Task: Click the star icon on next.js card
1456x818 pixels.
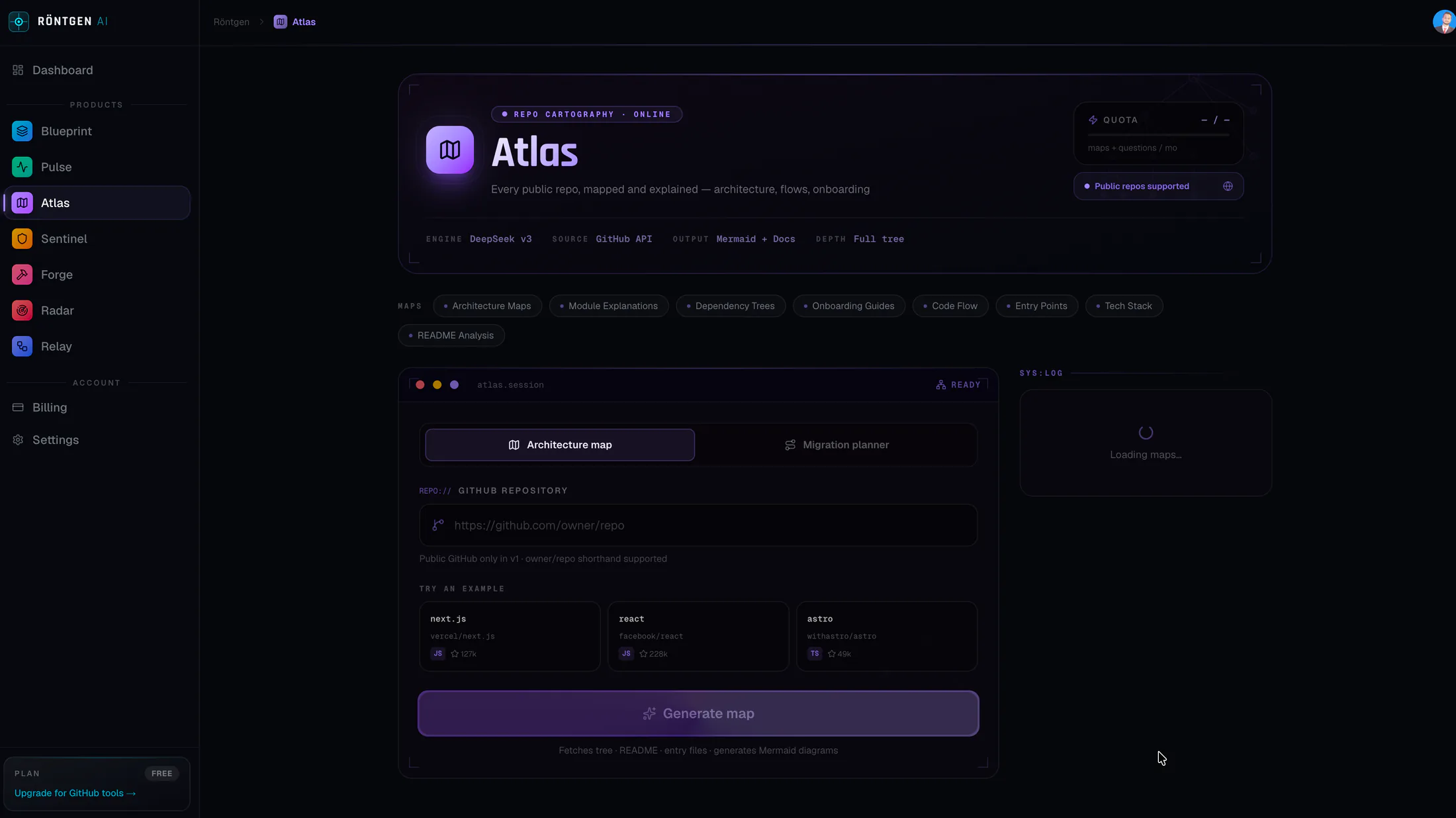Action: point(455,654)
